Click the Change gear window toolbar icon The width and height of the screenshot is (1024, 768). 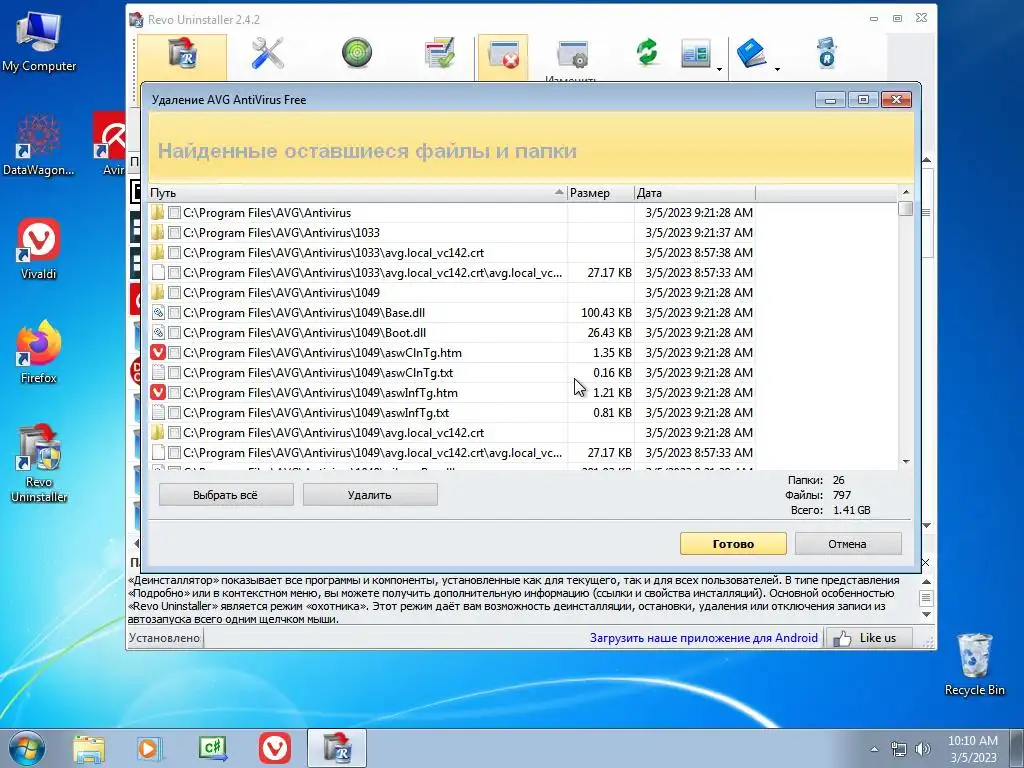[573, 55]
